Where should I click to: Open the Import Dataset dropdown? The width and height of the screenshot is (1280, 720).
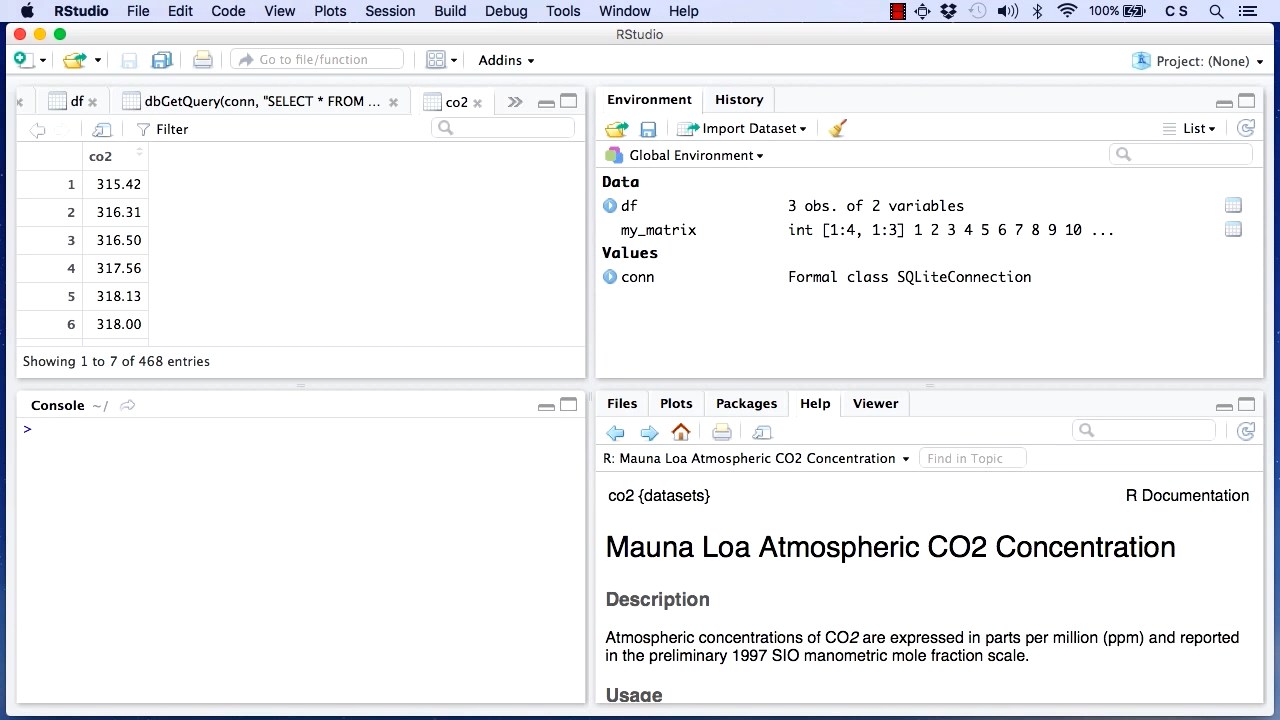[741, 129]
